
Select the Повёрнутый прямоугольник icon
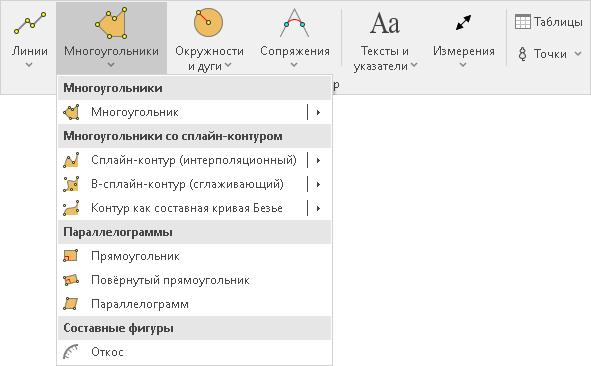tap(71, 280)
